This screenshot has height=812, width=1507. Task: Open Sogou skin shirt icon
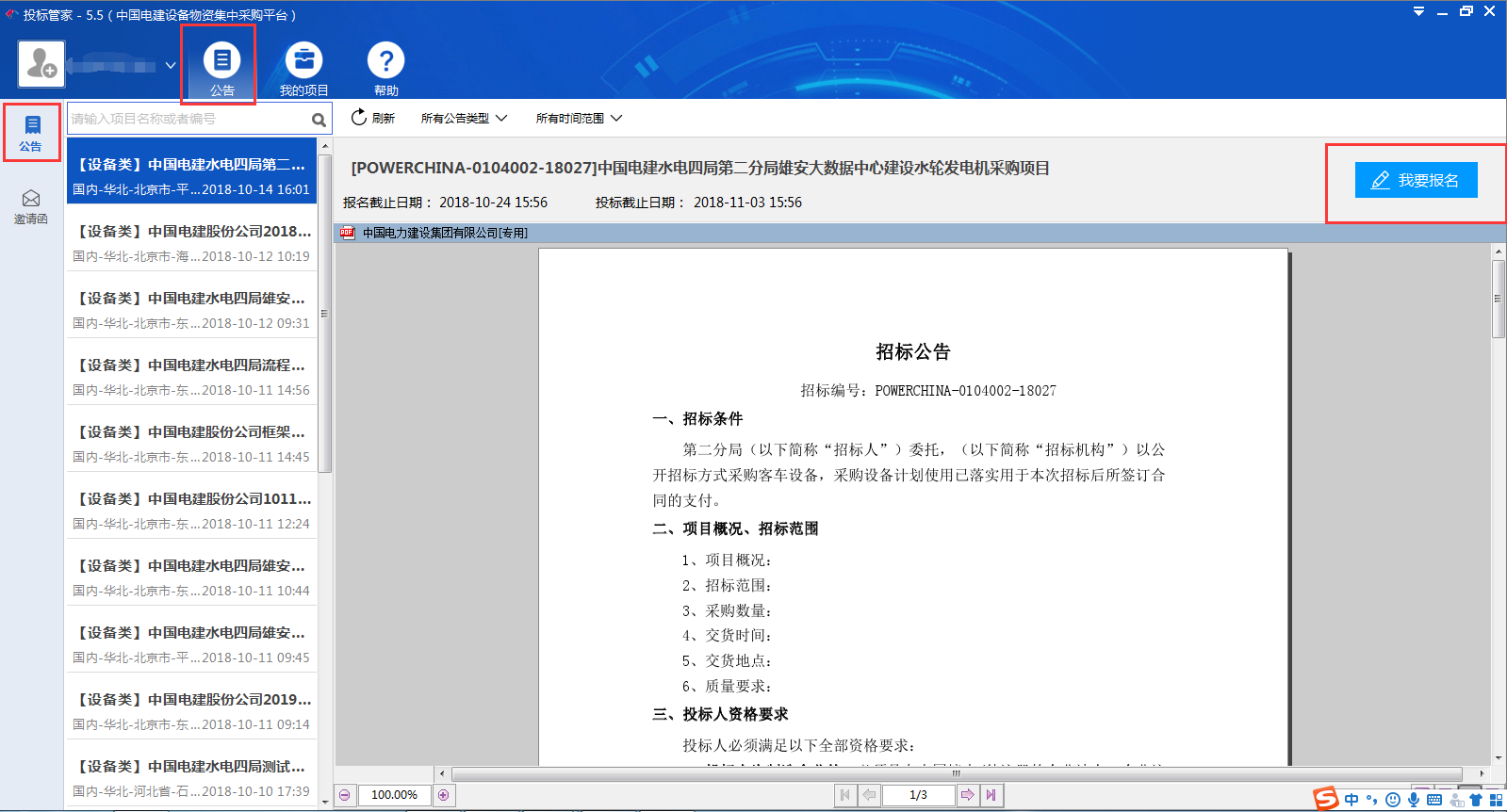(x=1476, y=800)
